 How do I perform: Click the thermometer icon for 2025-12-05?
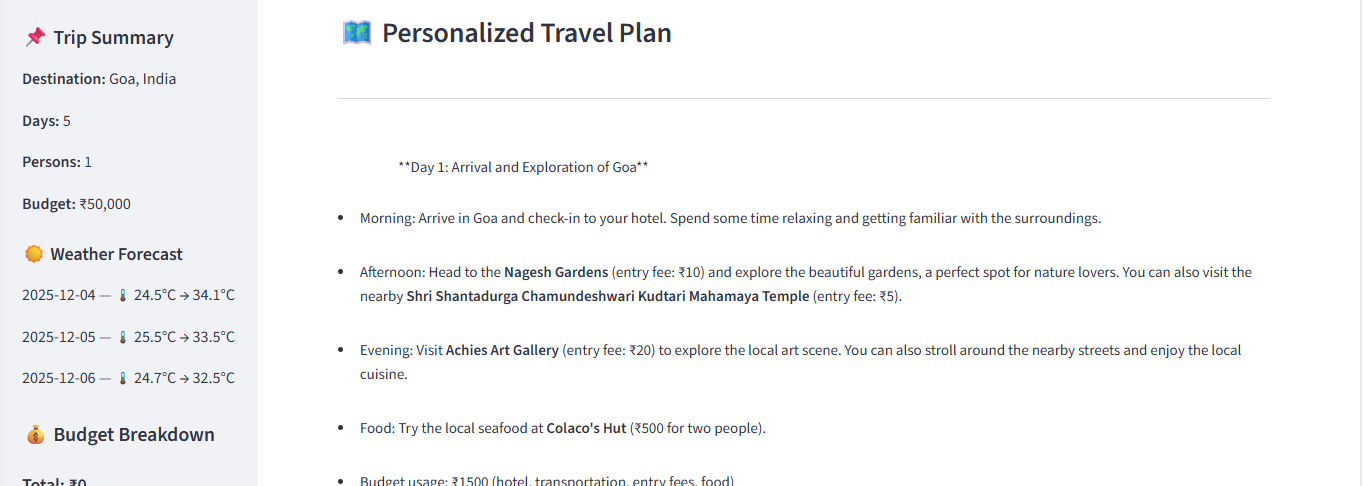(123, 337)
